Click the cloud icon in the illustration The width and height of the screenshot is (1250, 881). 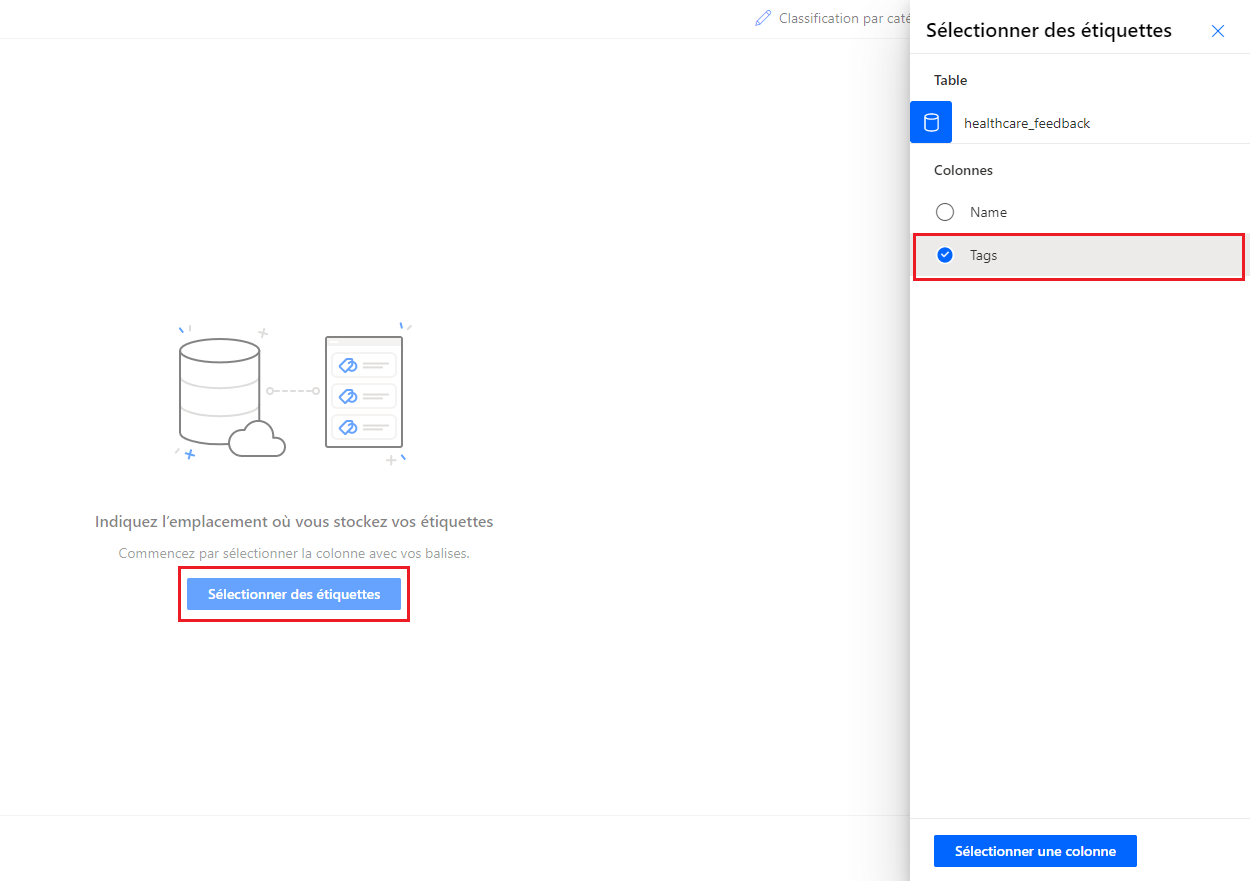coord(257,438)
